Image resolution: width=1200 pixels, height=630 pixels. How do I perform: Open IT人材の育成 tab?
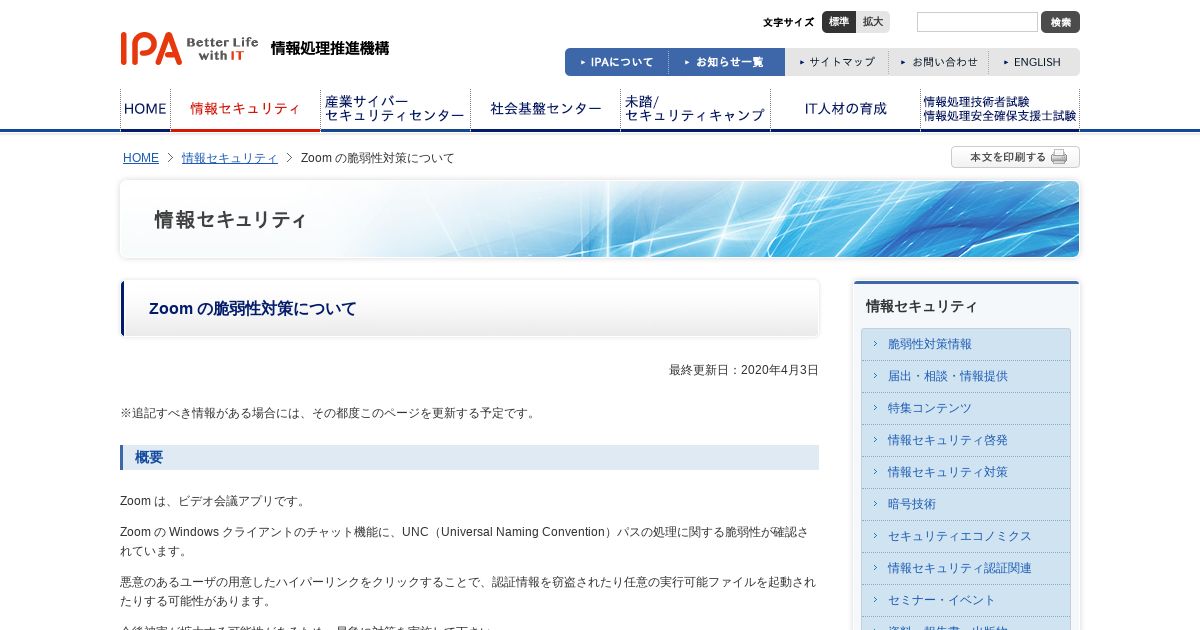pyautogui.click(x=845, y=109)
